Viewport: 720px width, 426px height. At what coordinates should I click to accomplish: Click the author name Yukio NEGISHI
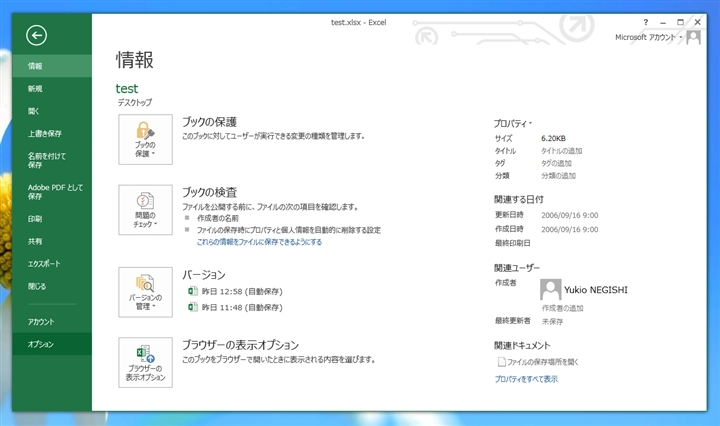point(596,290)
